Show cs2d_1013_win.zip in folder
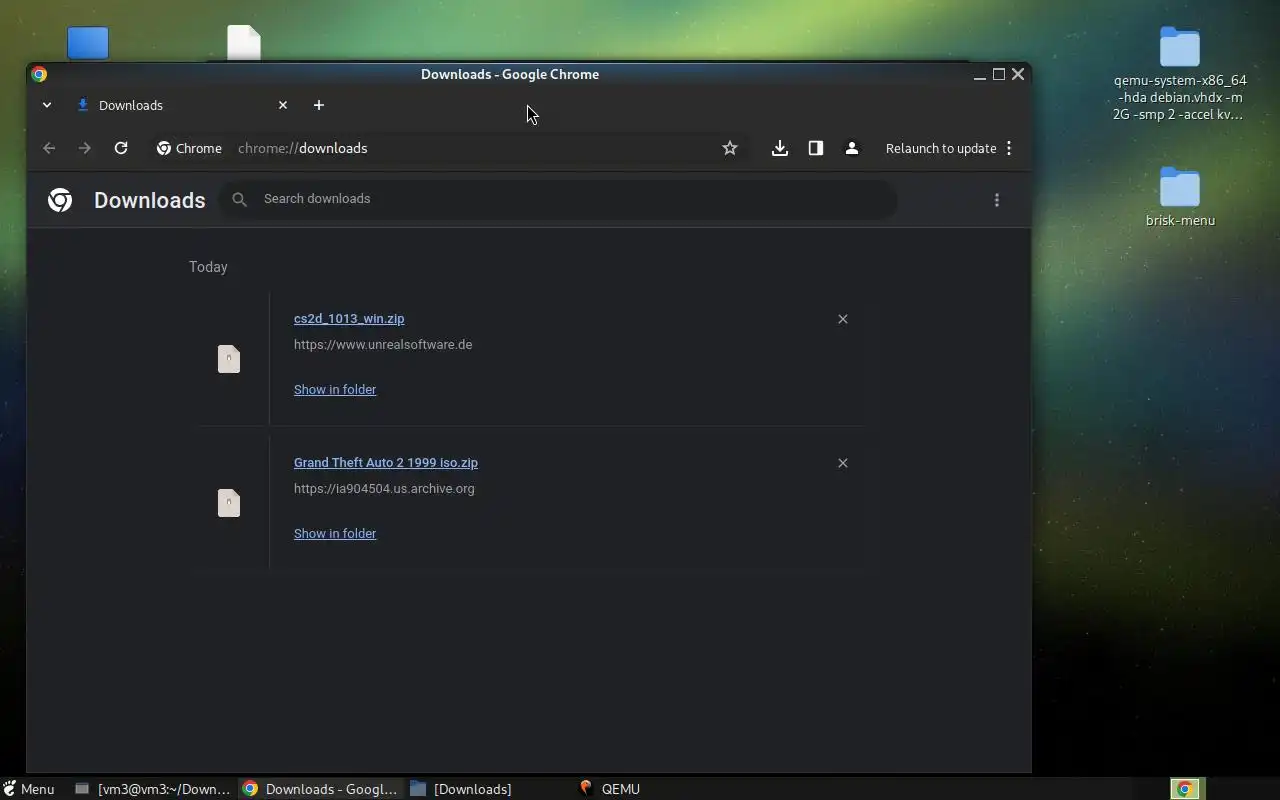Viewport: 1280px width, 800px height. [335, 389]
